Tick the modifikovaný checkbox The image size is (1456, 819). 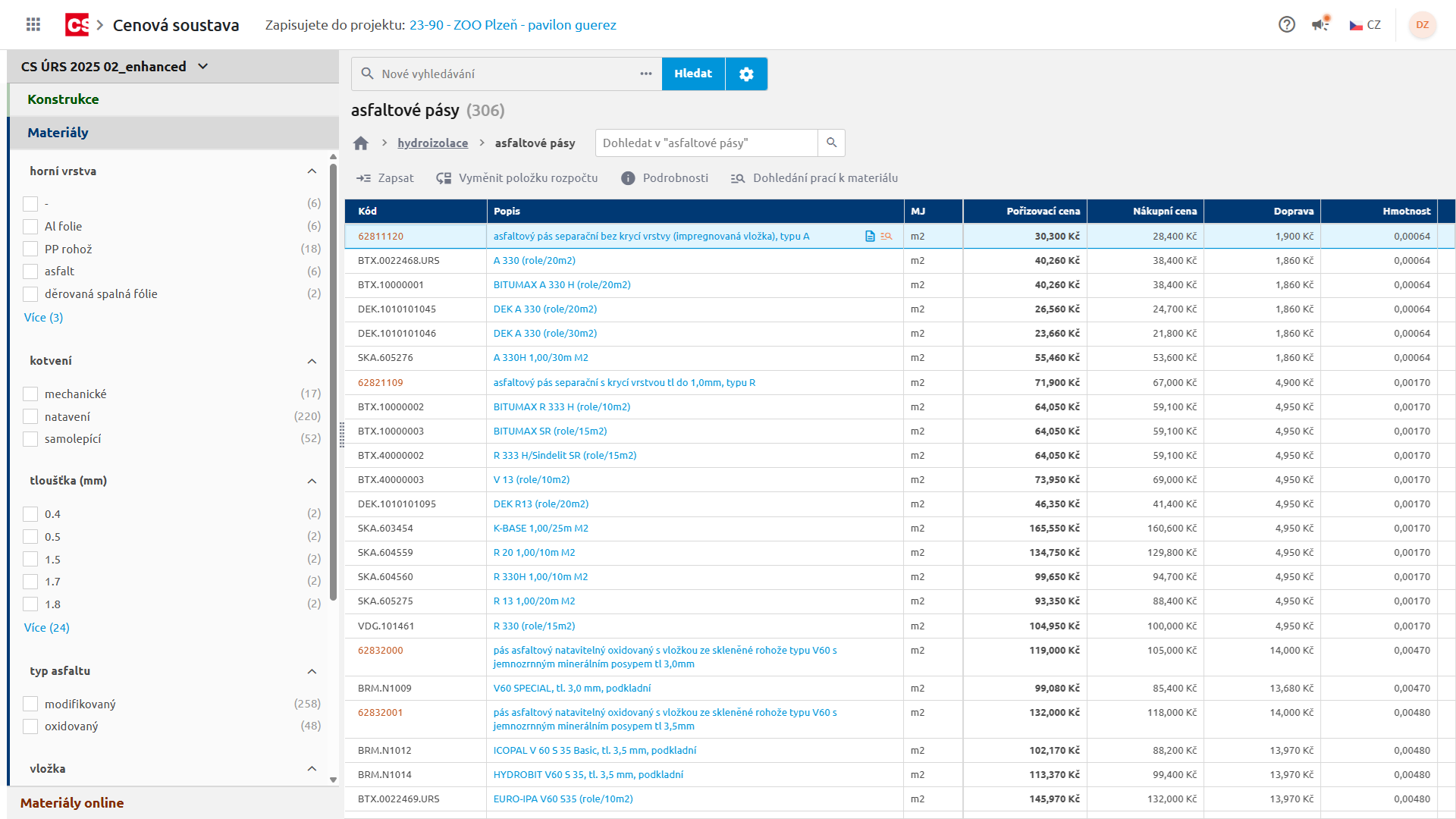pyautogui.click(x=30, y=704)
